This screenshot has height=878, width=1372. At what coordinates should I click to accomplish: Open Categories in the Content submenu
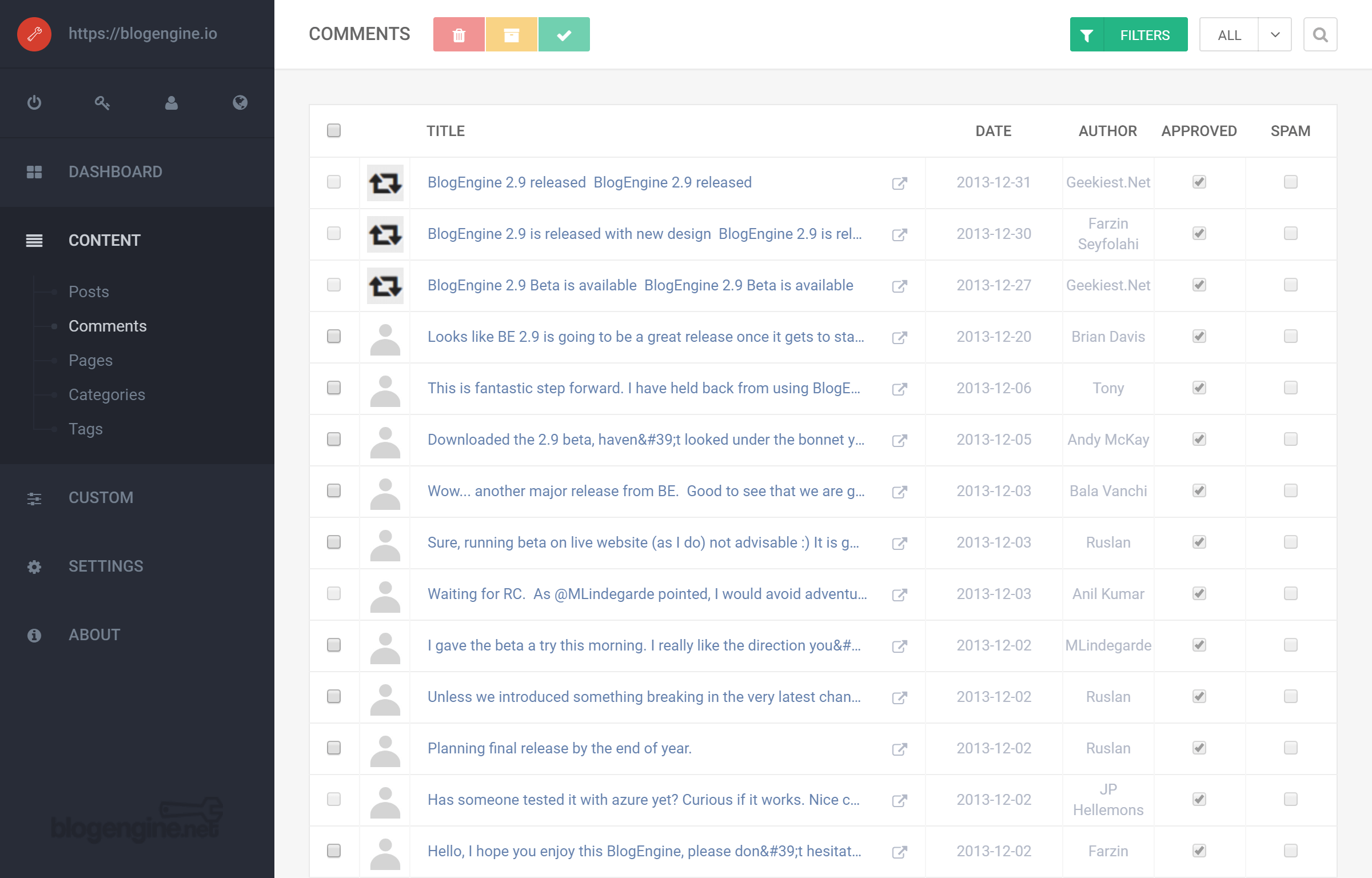pyautogui.click(x=107, y=394)
